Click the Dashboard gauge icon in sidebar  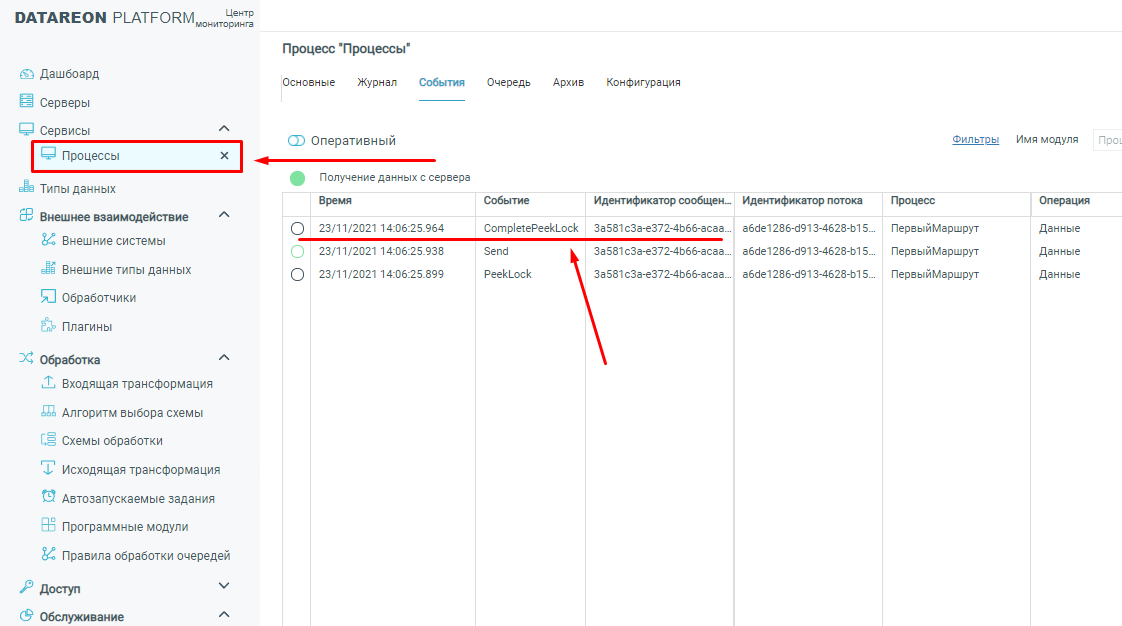pos(27,74)
